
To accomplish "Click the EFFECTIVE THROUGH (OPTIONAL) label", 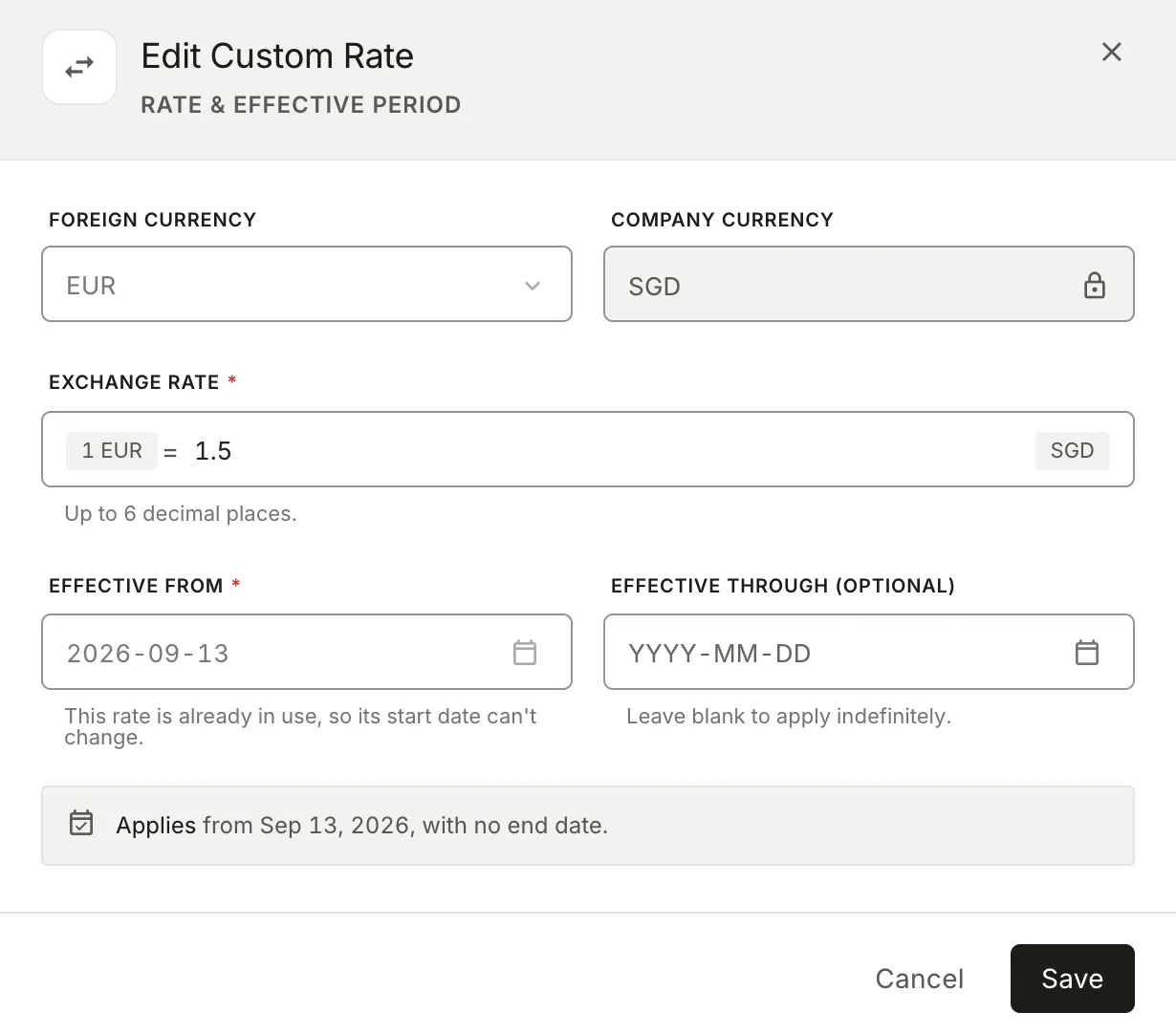I will [783, 586].
